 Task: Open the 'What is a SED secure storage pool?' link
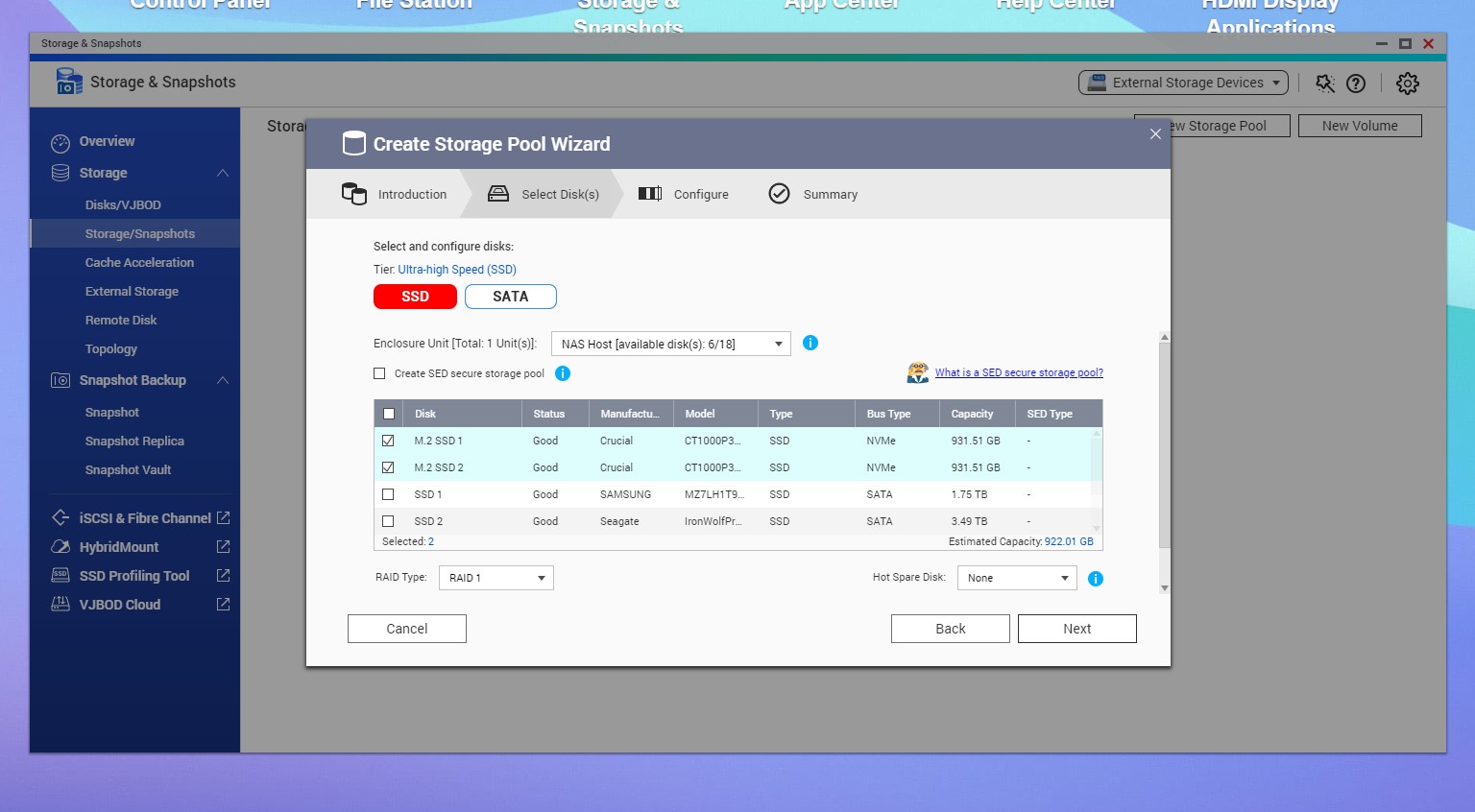[x=1018, y=372]
